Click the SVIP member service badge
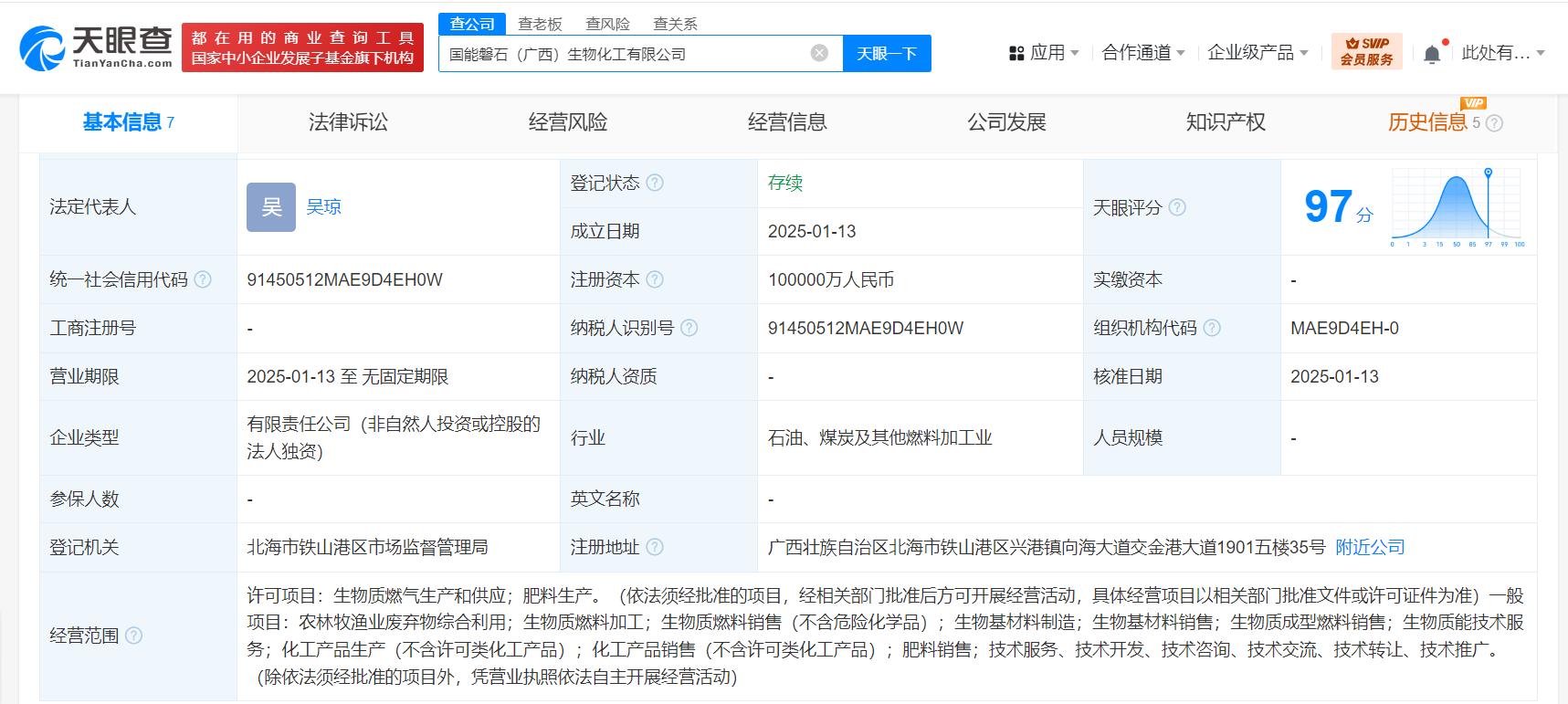 [x=1366, y=52]
